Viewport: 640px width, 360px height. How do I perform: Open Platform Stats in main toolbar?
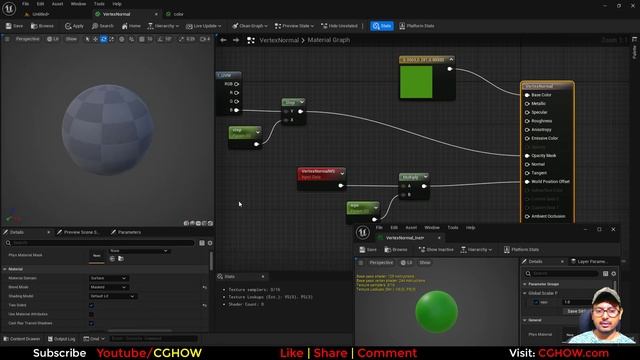(x=416, y=26)
